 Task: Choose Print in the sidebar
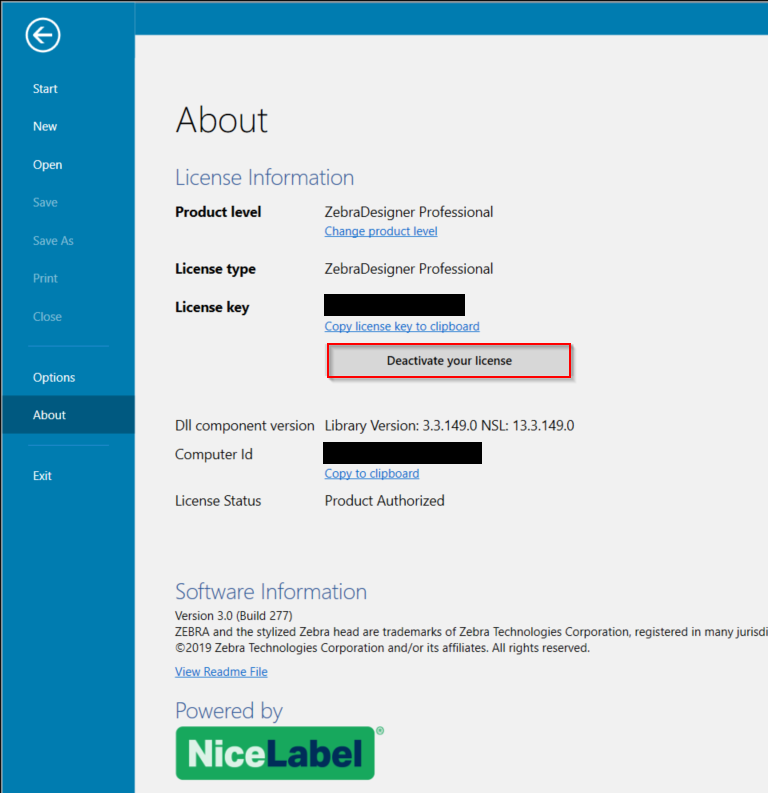[45, 279]
